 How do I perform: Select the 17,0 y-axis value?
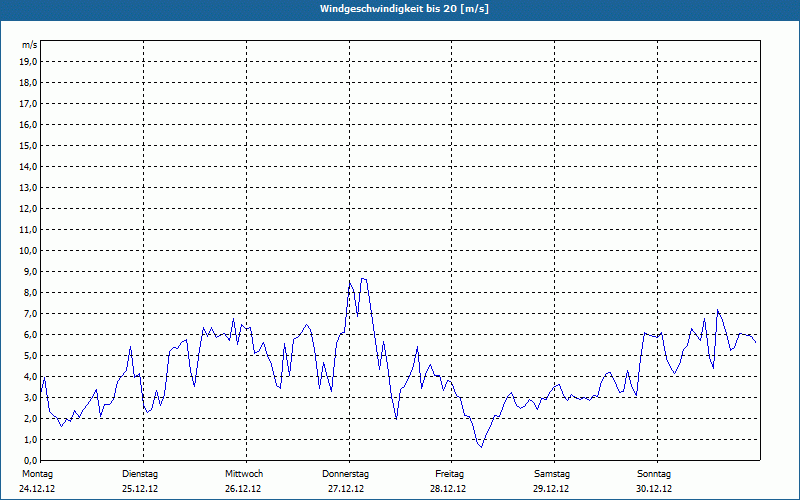click(28, 104)
